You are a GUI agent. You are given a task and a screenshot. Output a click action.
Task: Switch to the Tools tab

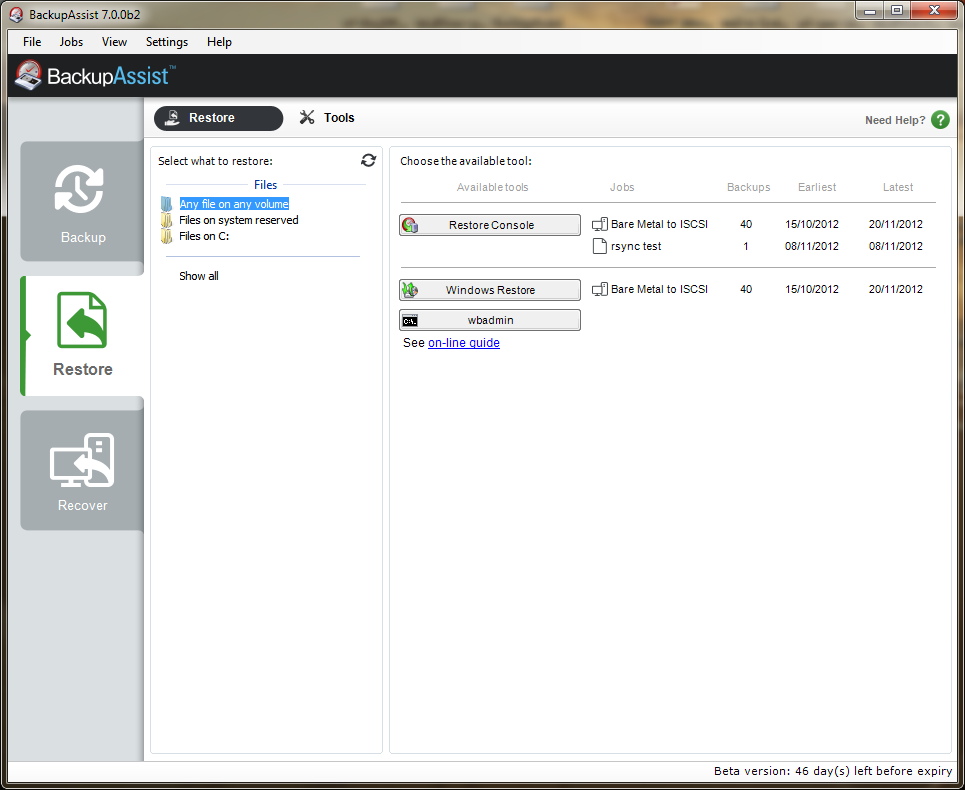coord(327,118)
